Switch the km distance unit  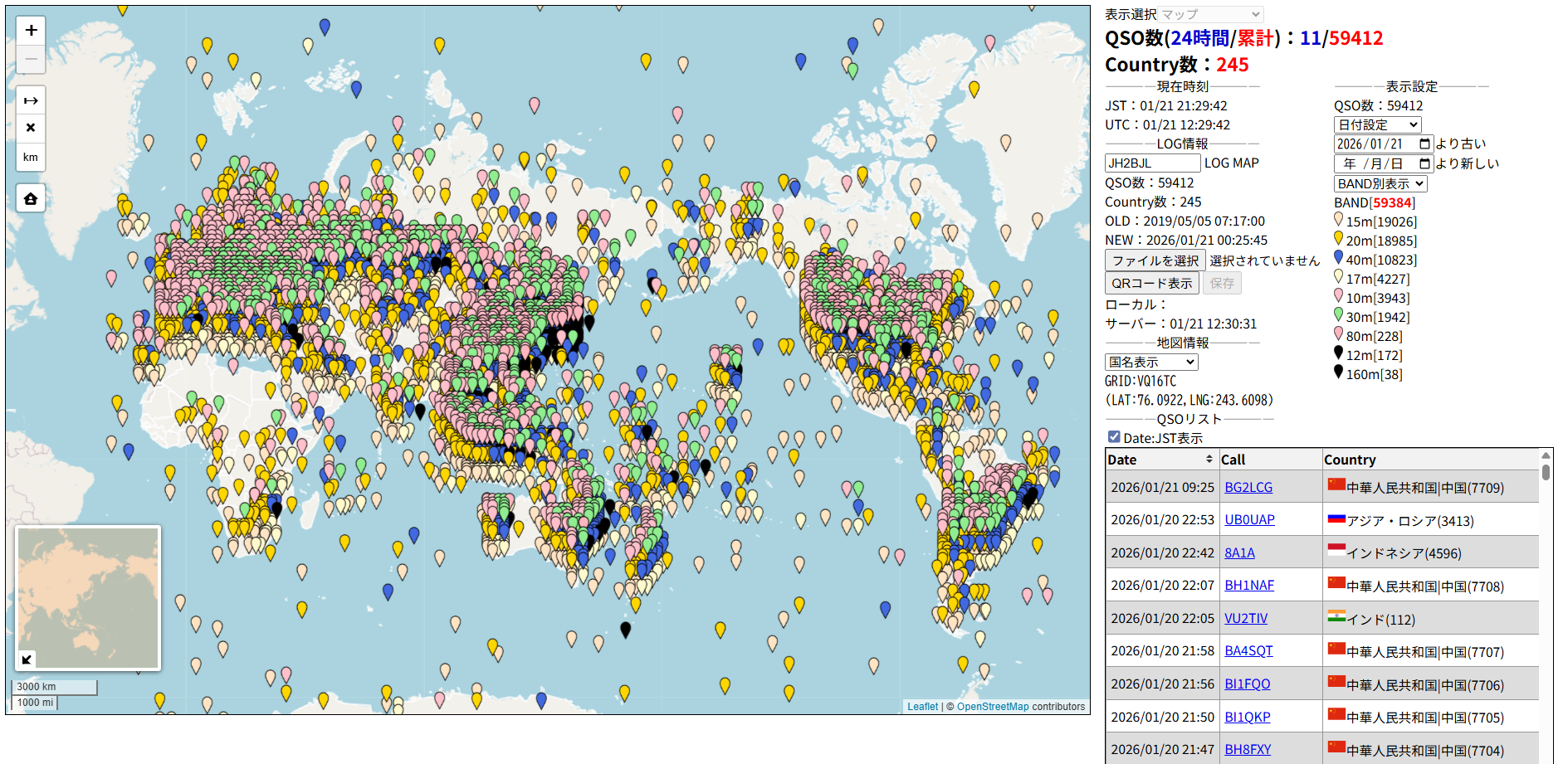click(31, 157)
